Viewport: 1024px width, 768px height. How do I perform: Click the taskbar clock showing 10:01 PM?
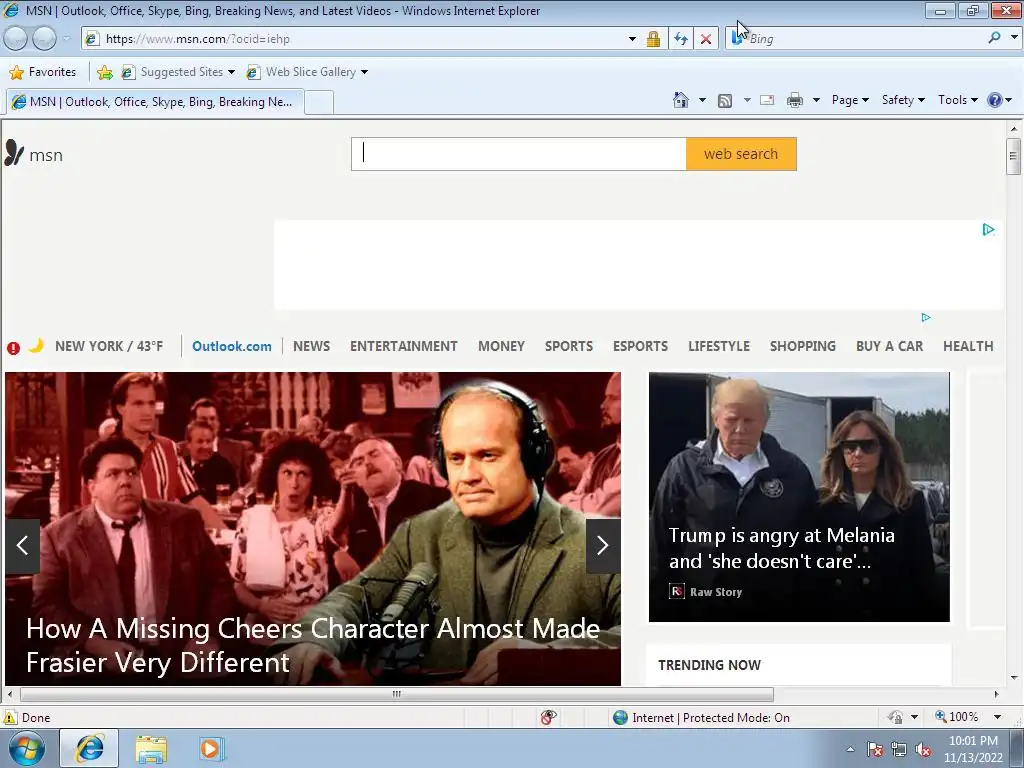973,749
